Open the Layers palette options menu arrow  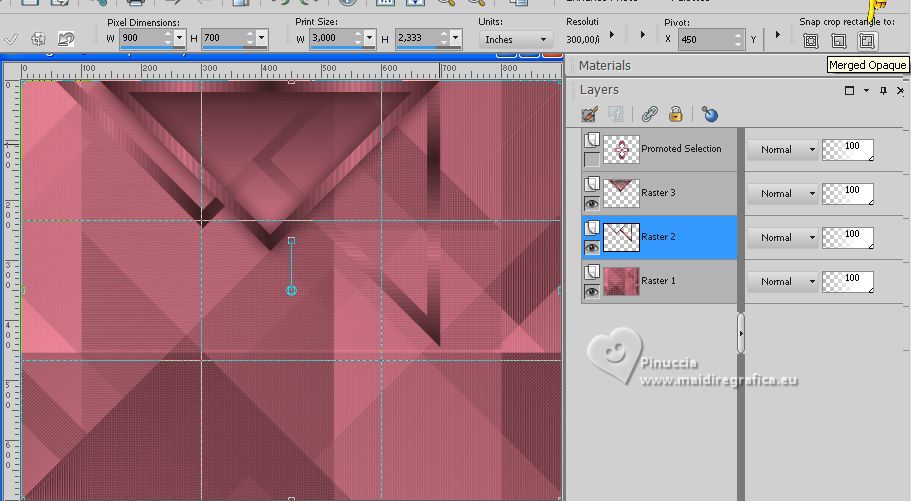click(866, 90)
